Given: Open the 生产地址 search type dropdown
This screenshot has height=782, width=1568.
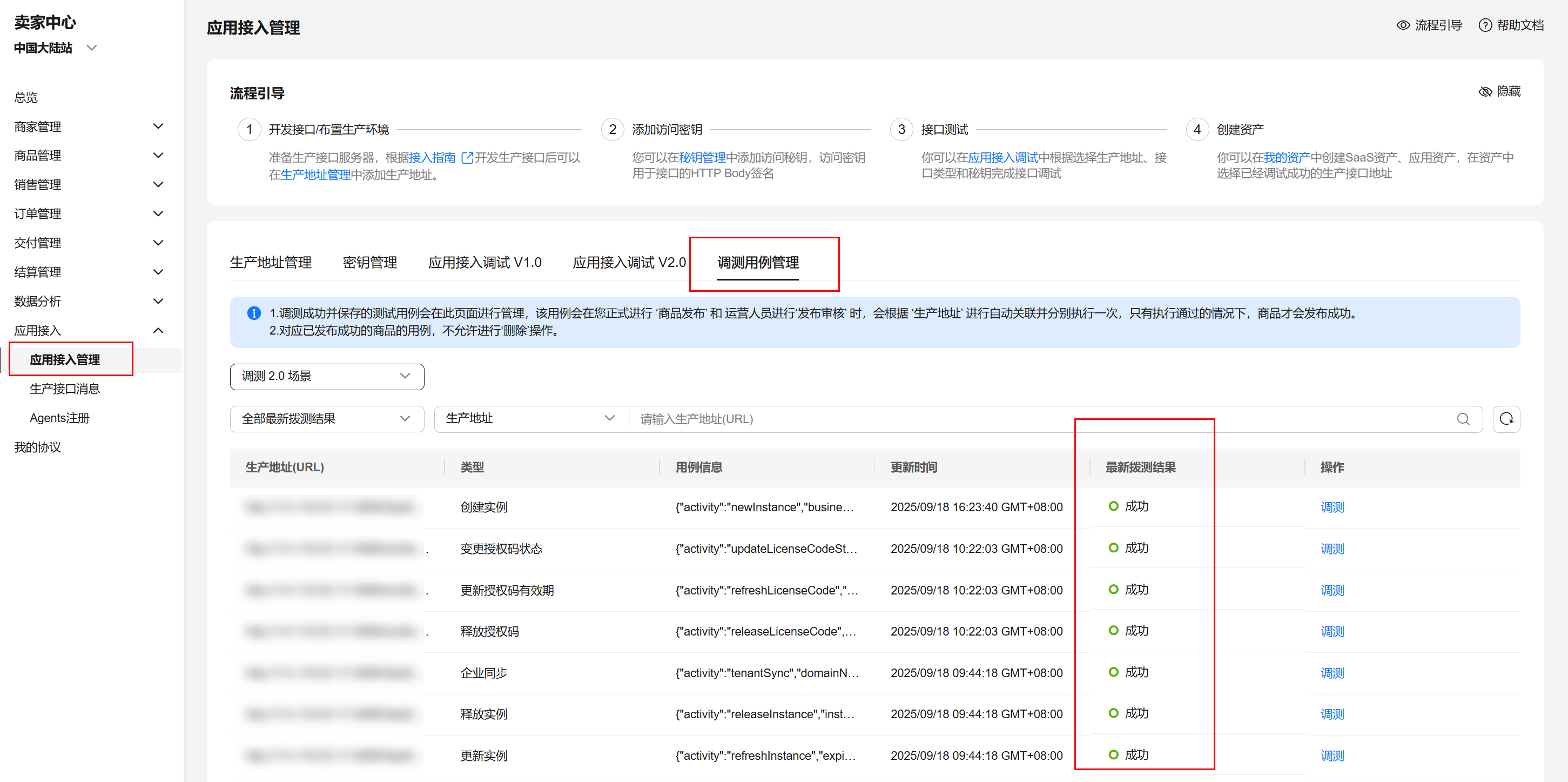Looking at the screenshot, I should coord(529,418).
